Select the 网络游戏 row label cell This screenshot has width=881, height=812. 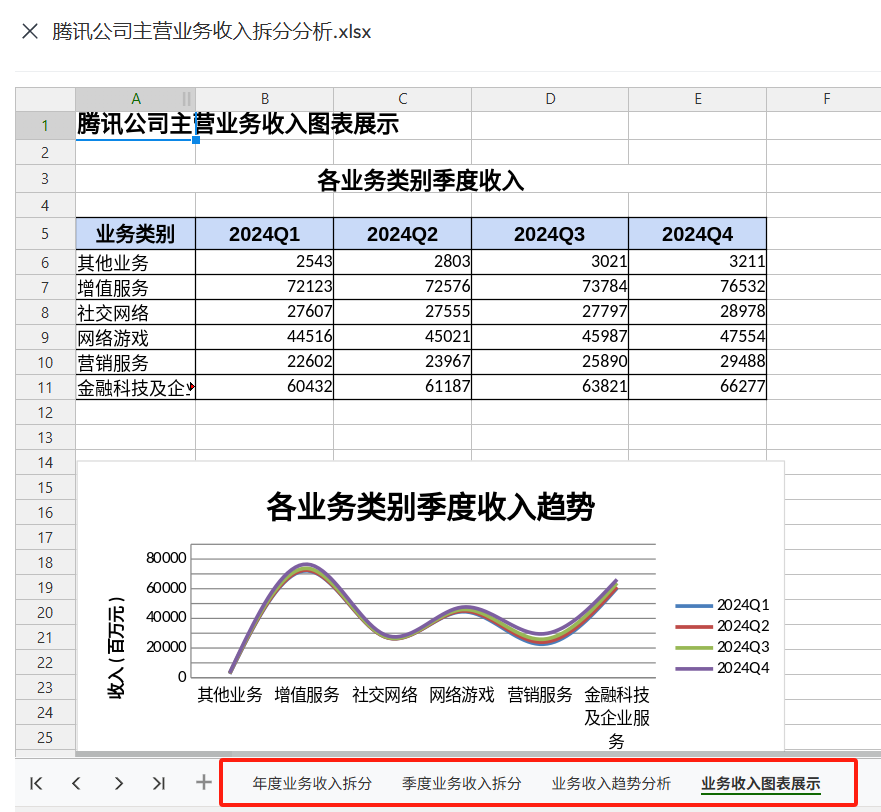(135, 337)
